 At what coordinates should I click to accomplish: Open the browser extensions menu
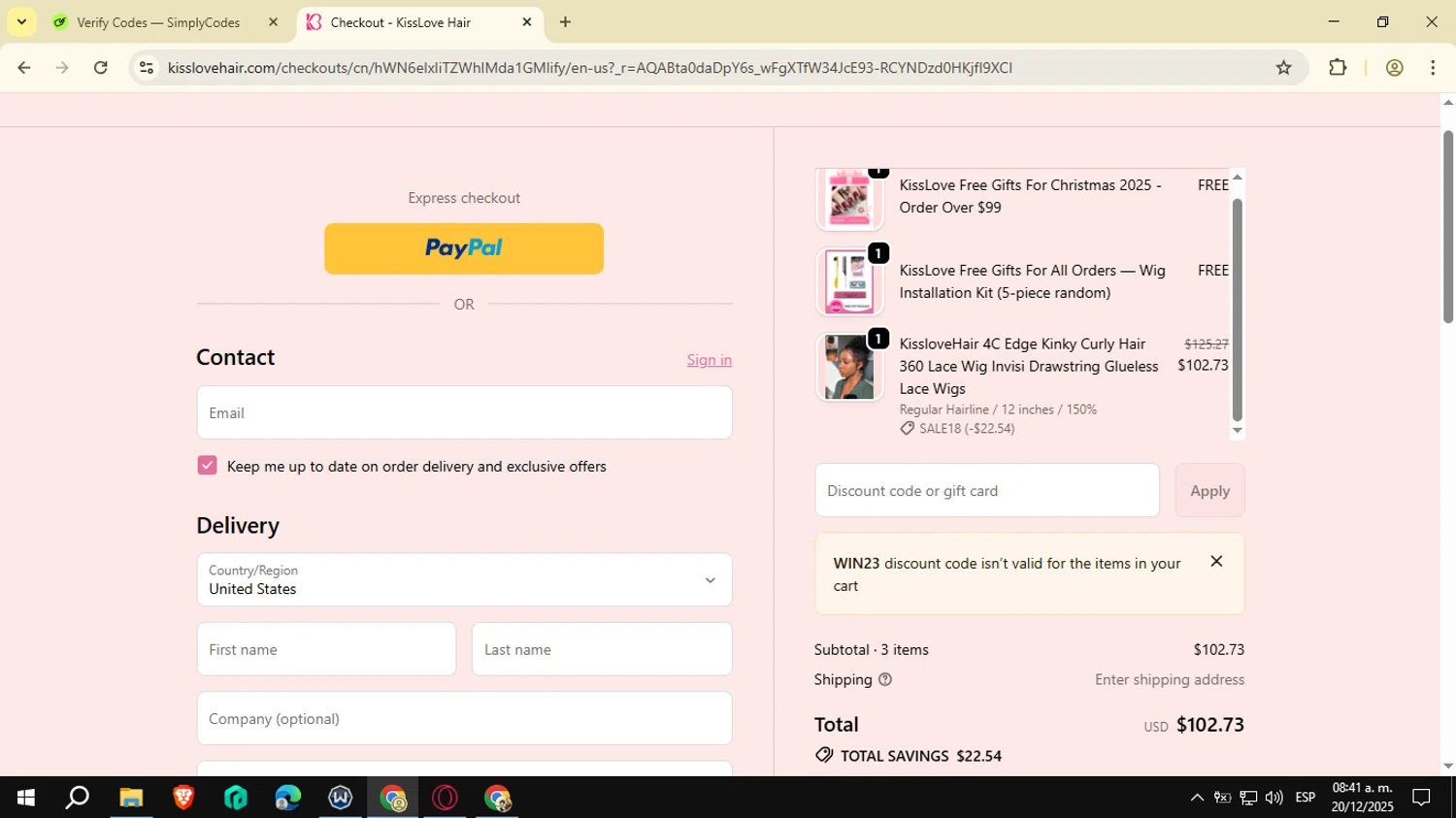pos(1338,68)
